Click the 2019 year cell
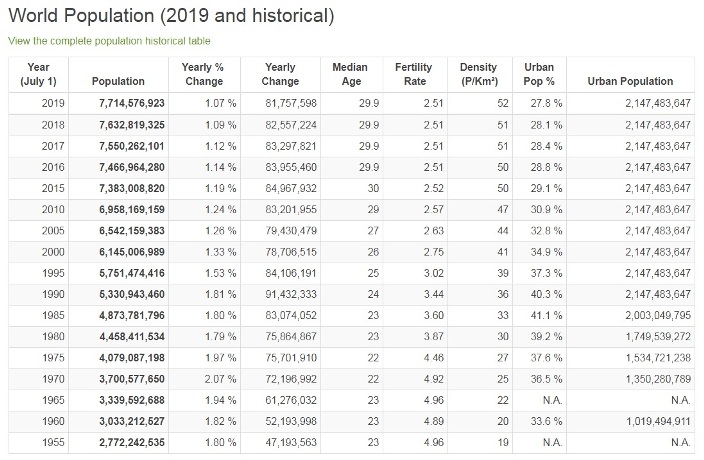The width and height of the screenshot is (704, 460). coord(53,103)
